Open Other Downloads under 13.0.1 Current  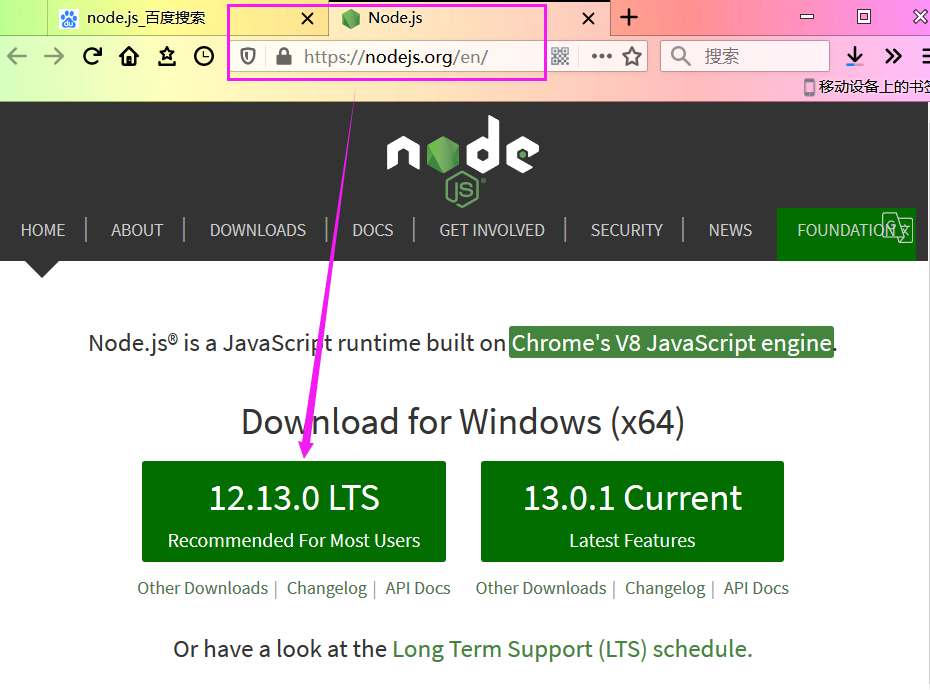[541, 588]
